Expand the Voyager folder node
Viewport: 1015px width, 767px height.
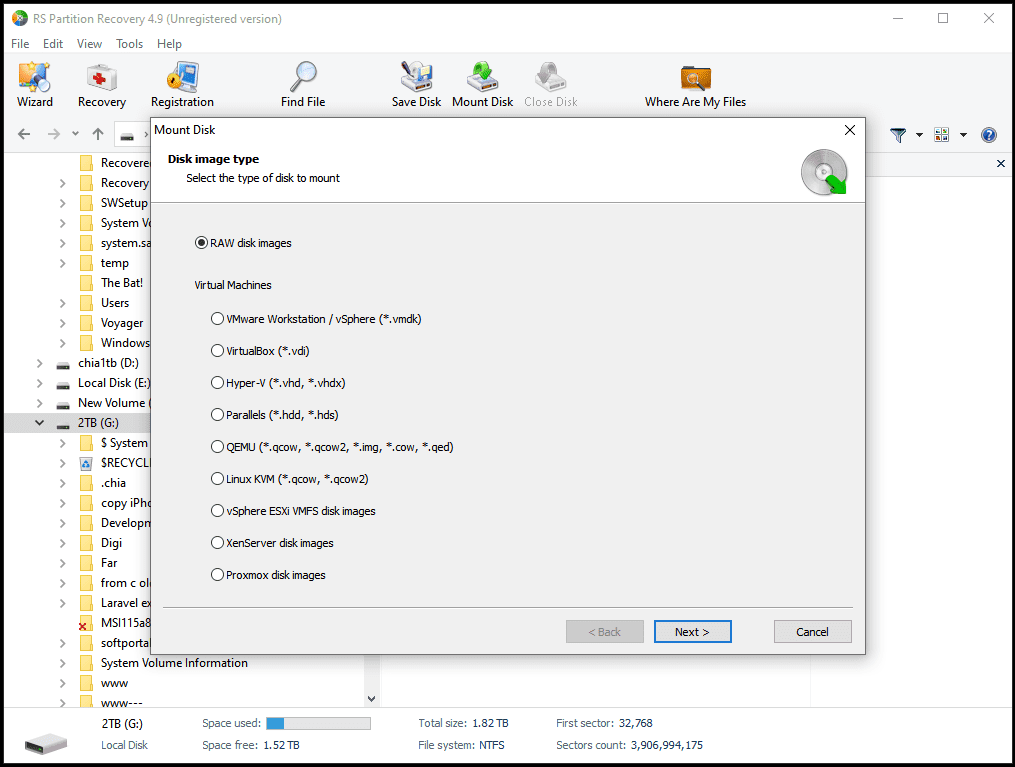(x=62, y=324)
